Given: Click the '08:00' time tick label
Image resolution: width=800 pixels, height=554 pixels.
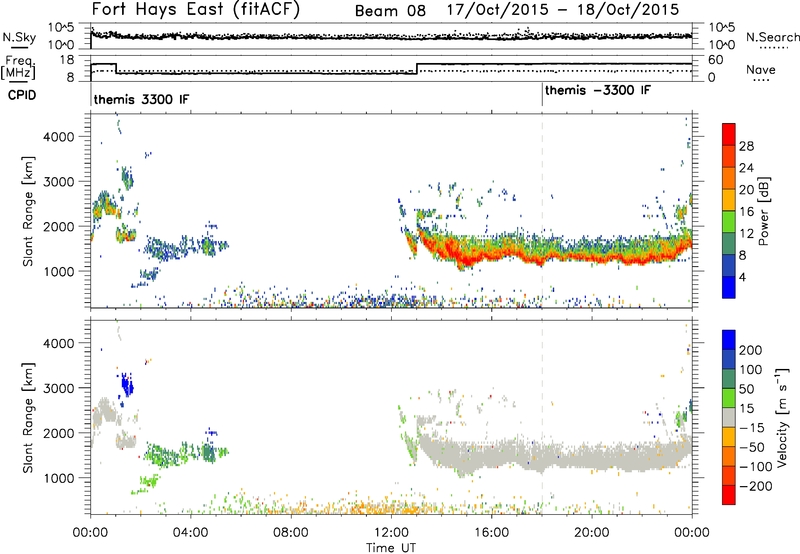Looking at the screenshot, I should click(291, 533).
